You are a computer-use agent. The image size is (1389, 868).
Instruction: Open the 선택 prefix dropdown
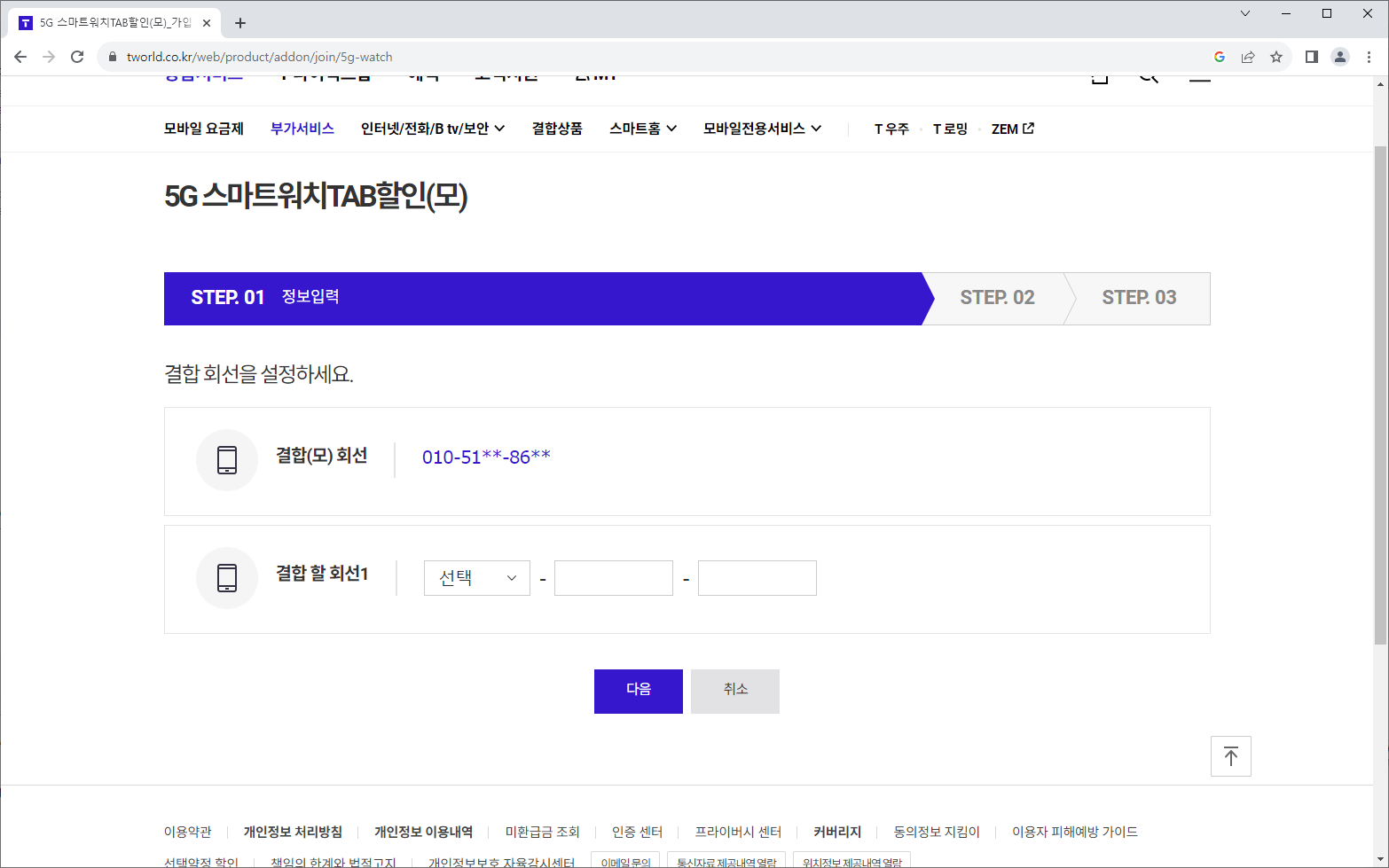tap(477, 578)
